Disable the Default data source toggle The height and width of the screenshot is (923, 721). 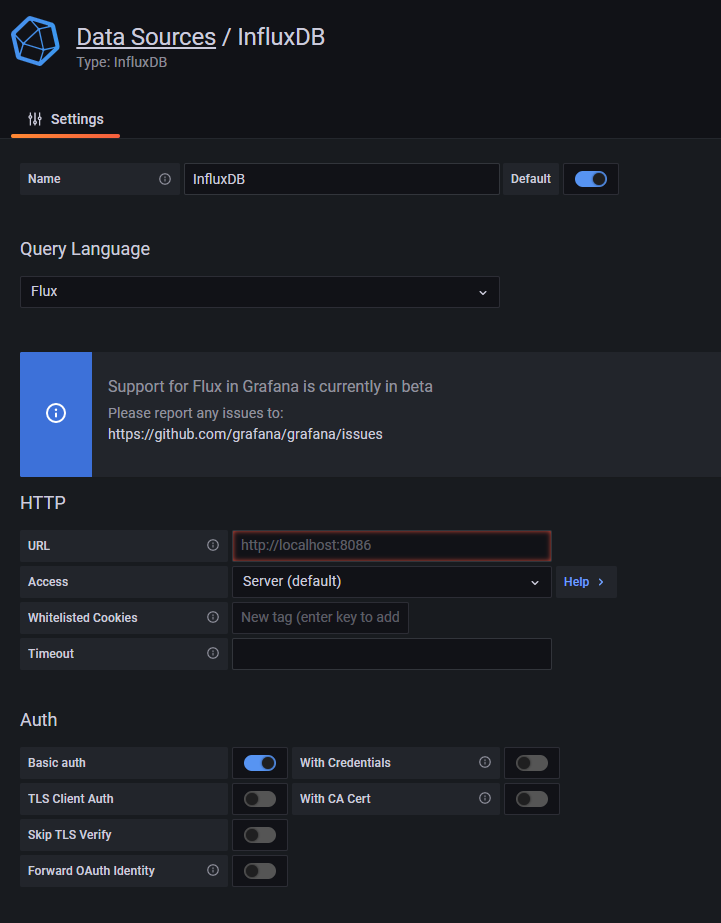tap(590, 178)
